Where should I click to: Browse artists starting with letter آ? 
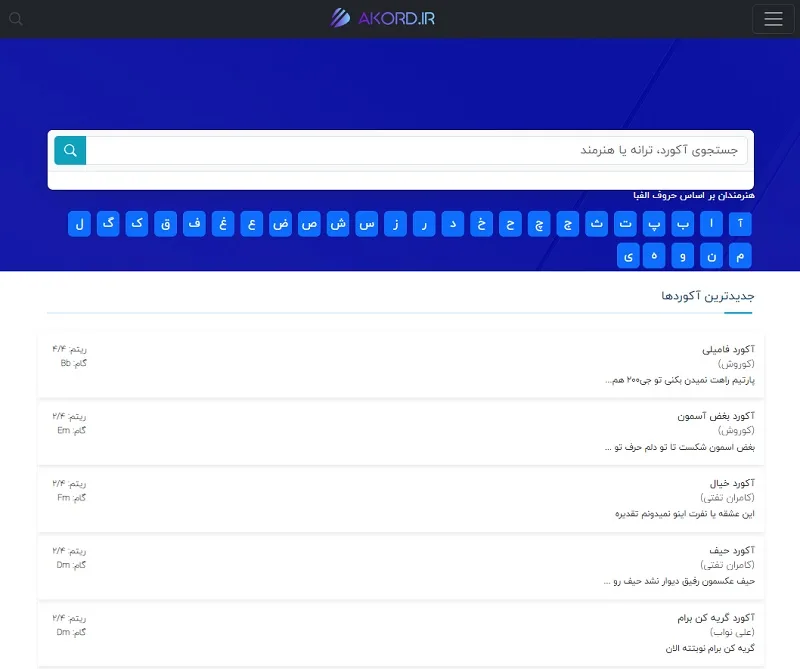740,224
